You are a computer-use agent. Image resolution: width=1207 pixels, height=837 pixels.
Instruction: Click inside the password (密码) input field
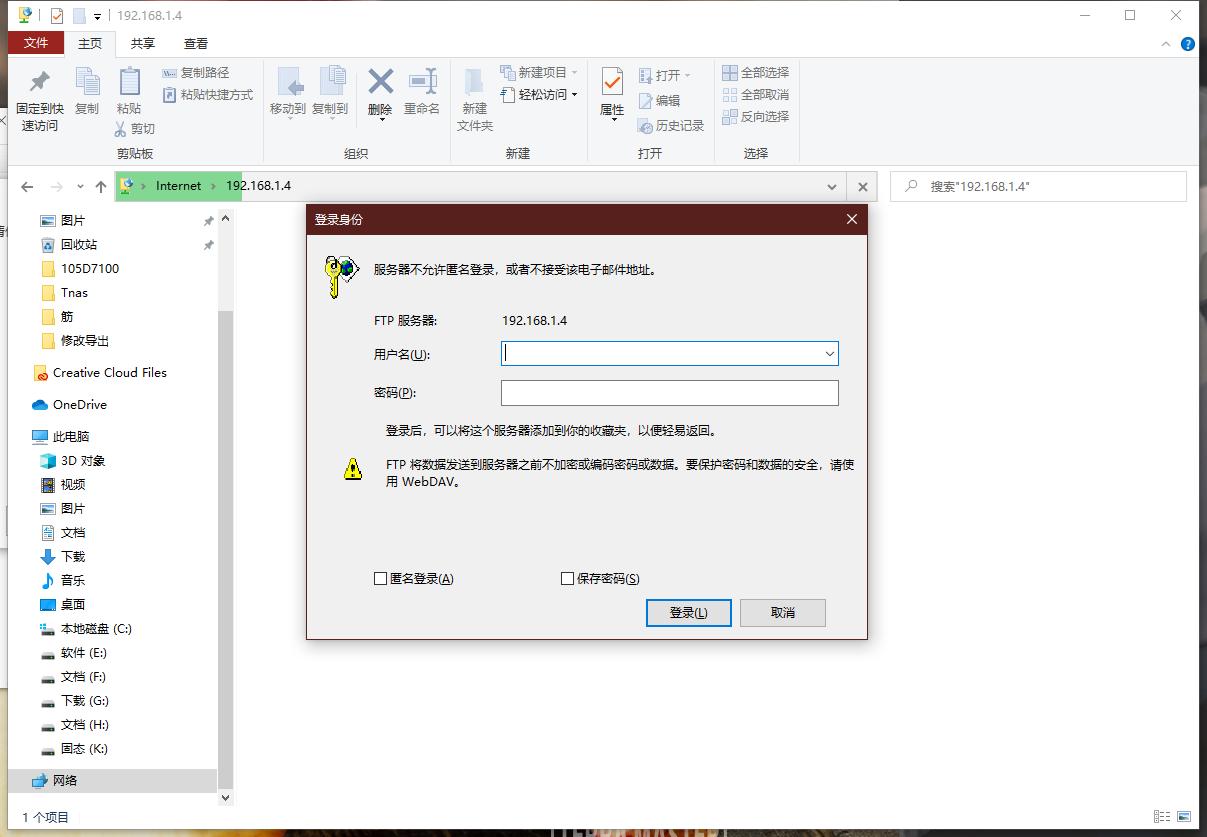[x=668, y=392]
